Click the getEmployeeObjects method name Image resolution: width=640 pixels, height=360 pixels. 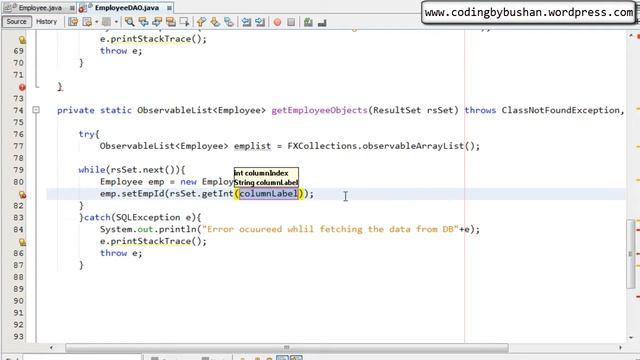[x=320, y=110]
